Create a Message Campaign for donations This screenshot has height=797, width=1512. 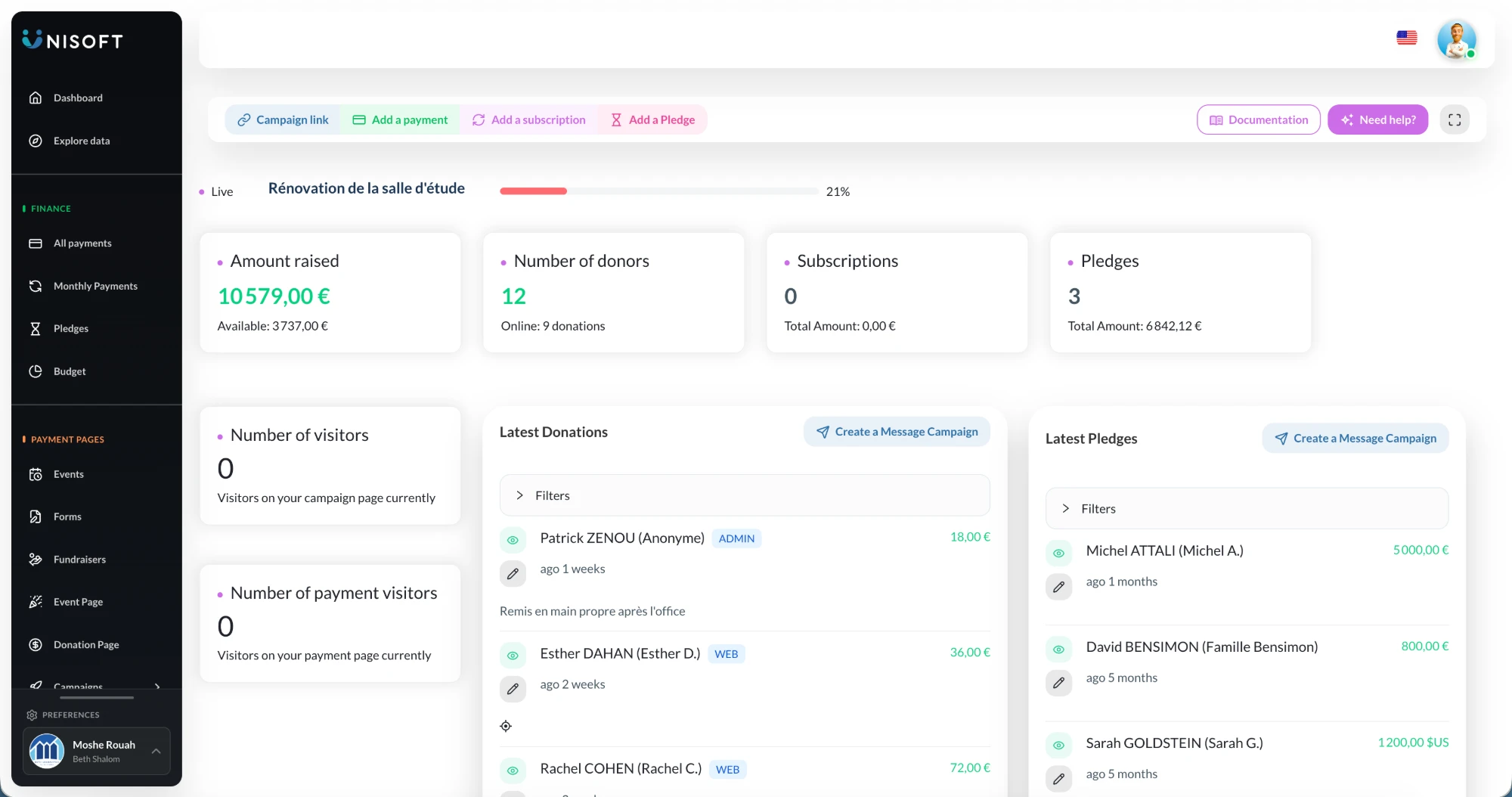coord(897,432)
